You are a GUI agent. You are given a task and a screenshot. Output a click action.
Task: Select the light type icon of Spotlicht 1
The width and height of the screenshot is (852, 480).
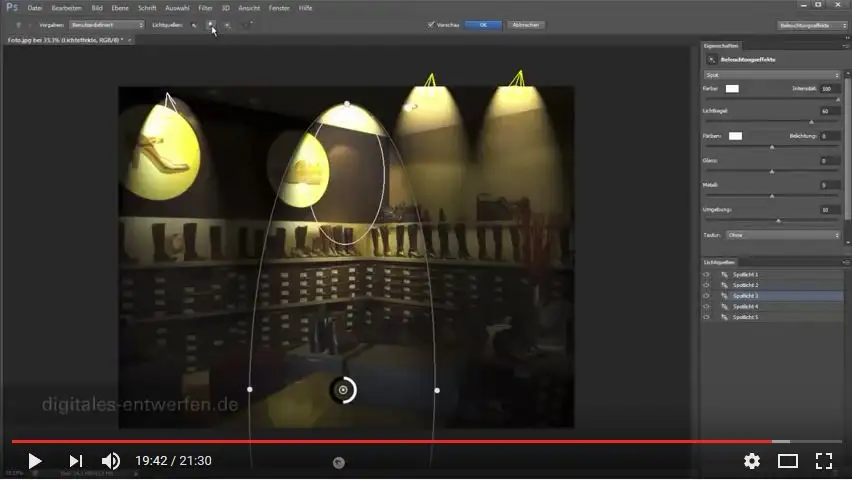coord(724,275)
